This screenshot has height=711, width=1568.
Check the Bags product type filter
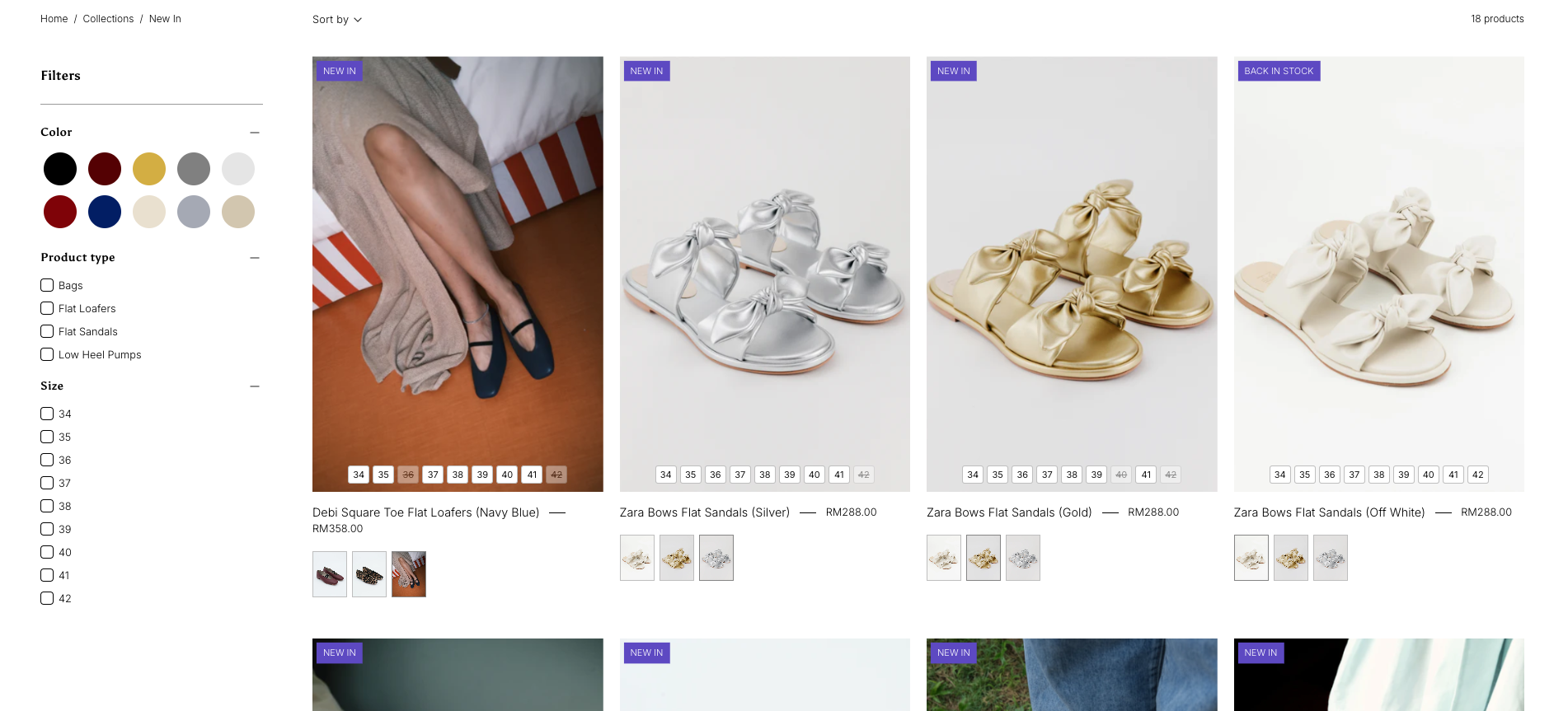click(x=47, y=285)
